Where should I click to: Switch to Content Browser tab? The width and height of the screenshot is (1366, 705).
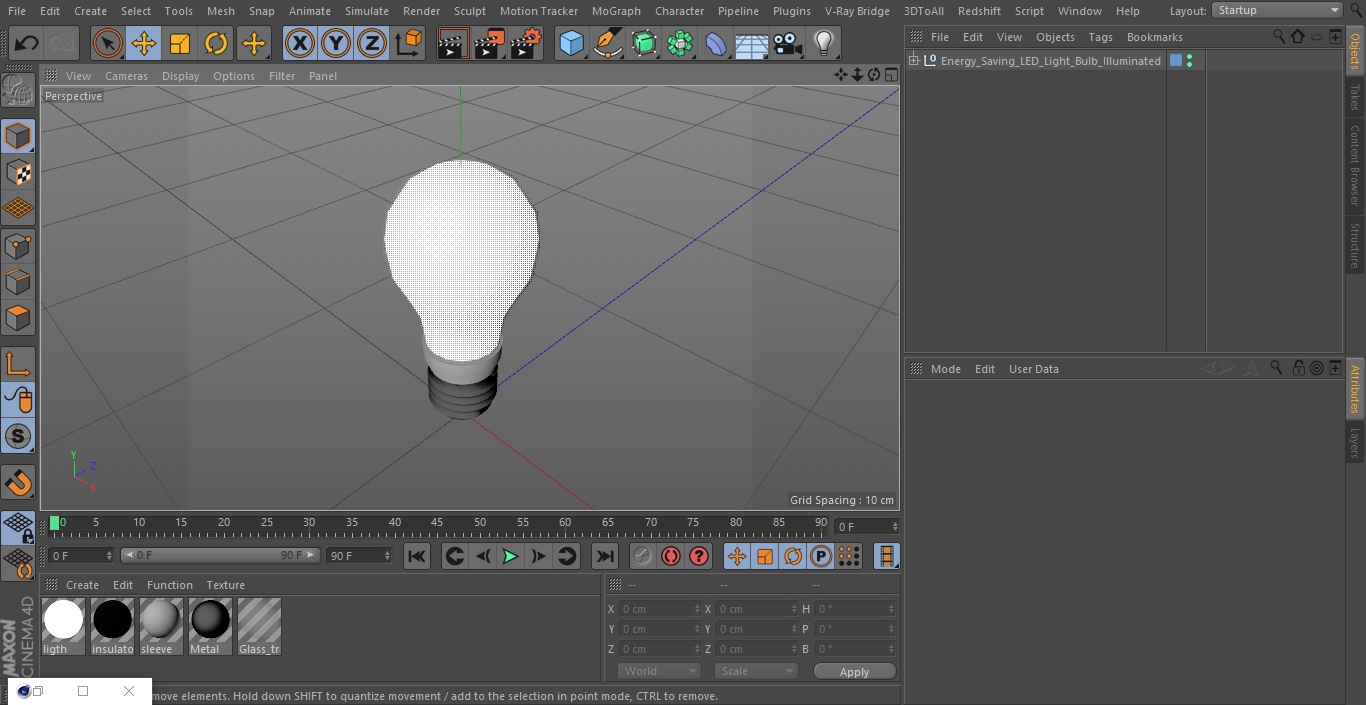(1355, 165)
